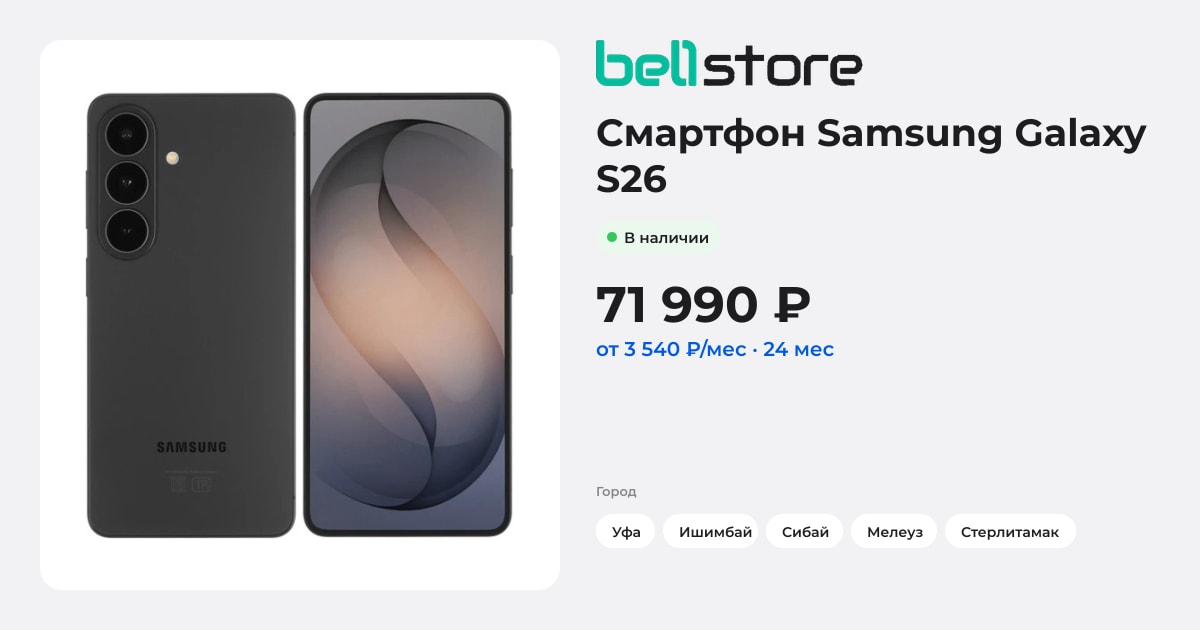Select the Сибай city option
Viewport: 1200px width, 630px height.
[x=805, y=531]
